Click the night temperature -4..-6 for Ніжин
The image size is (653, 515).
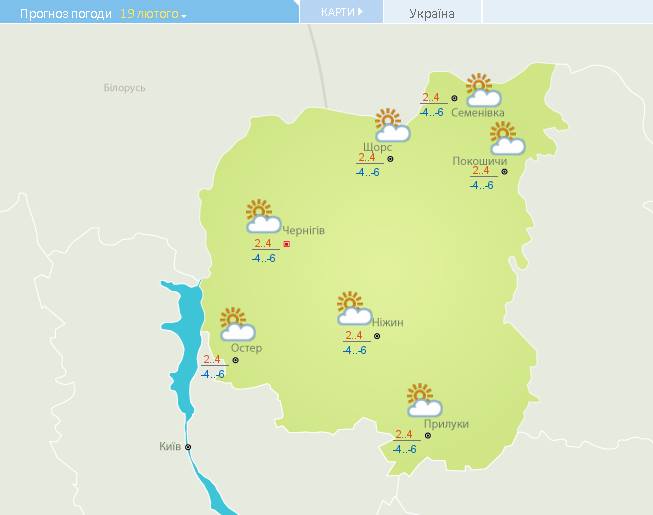(354, 350)
